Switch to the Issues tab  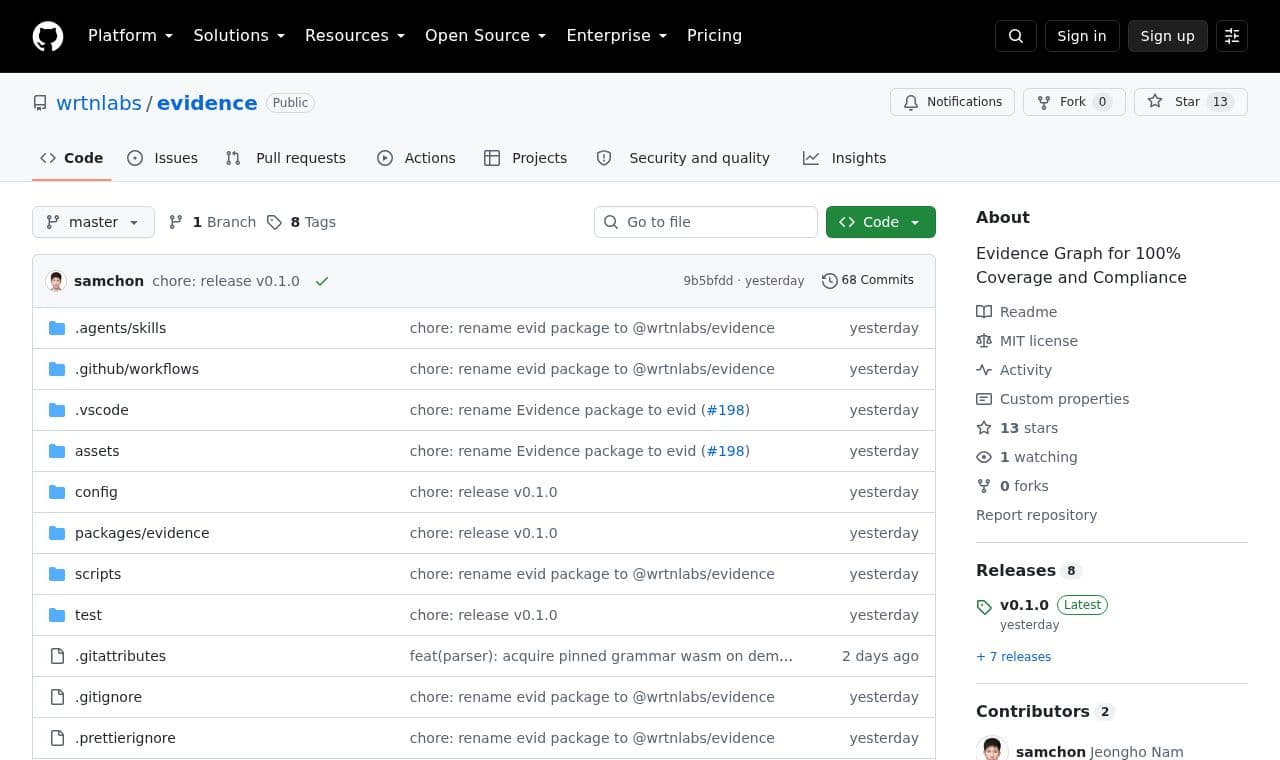tap(163, 158)
